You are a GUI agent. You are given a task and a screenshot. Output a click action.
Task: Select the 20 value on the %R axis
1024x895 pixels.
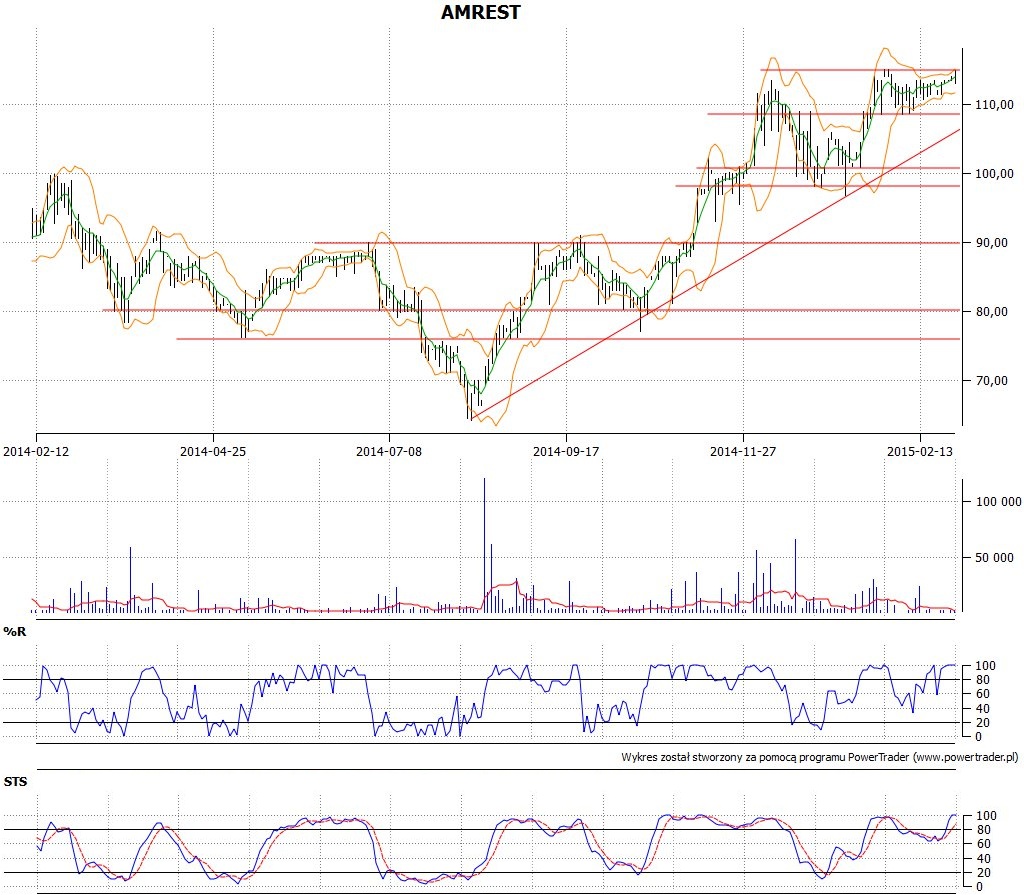(x=982, y=723)
